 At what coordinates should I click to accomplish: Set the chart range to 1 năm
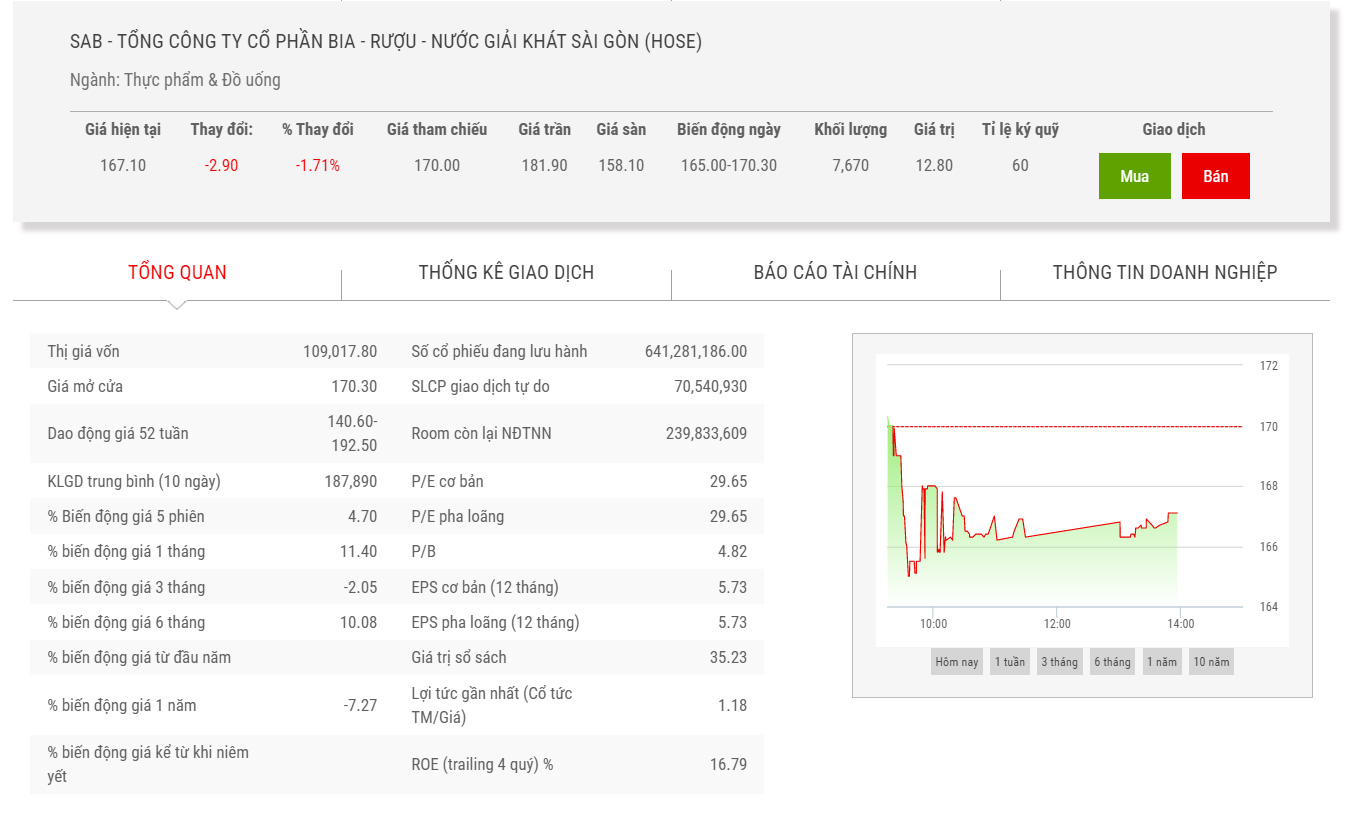pos(1161,662)
